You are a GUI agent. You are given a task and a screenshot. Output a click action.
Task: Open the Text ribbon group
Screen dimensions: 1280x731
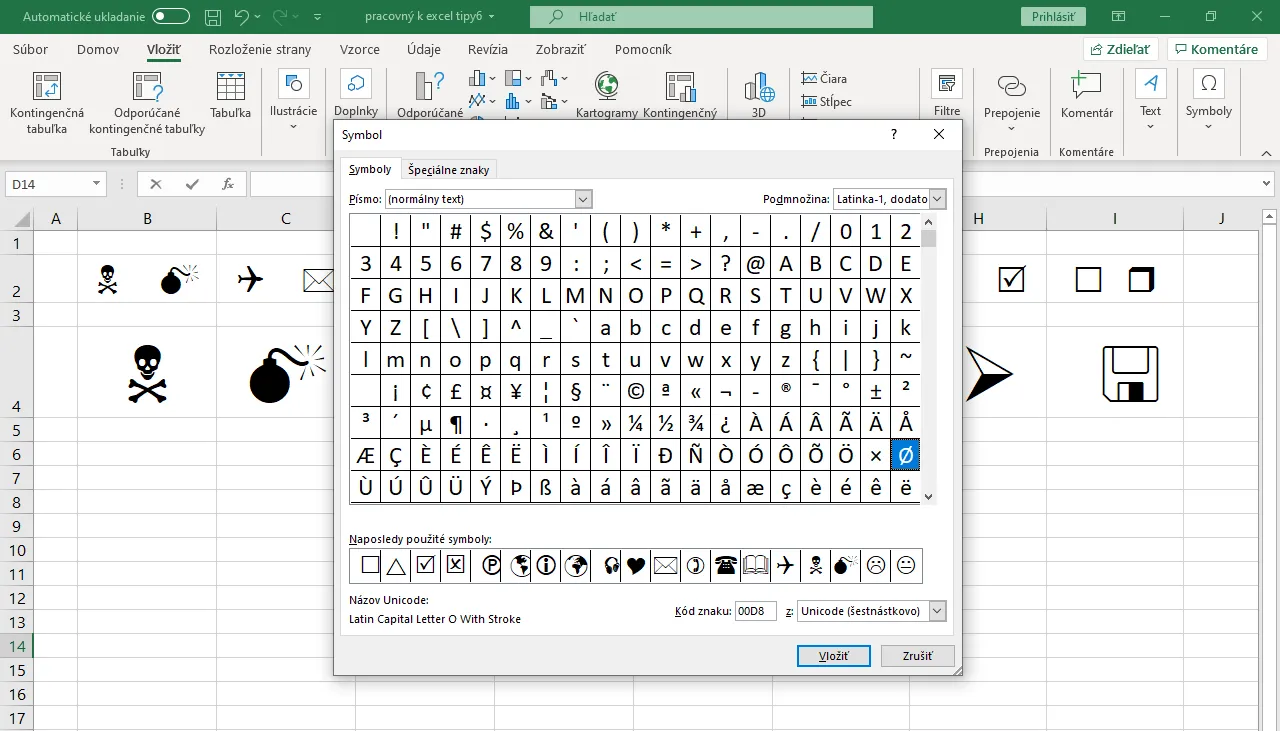click(1151, 100)
